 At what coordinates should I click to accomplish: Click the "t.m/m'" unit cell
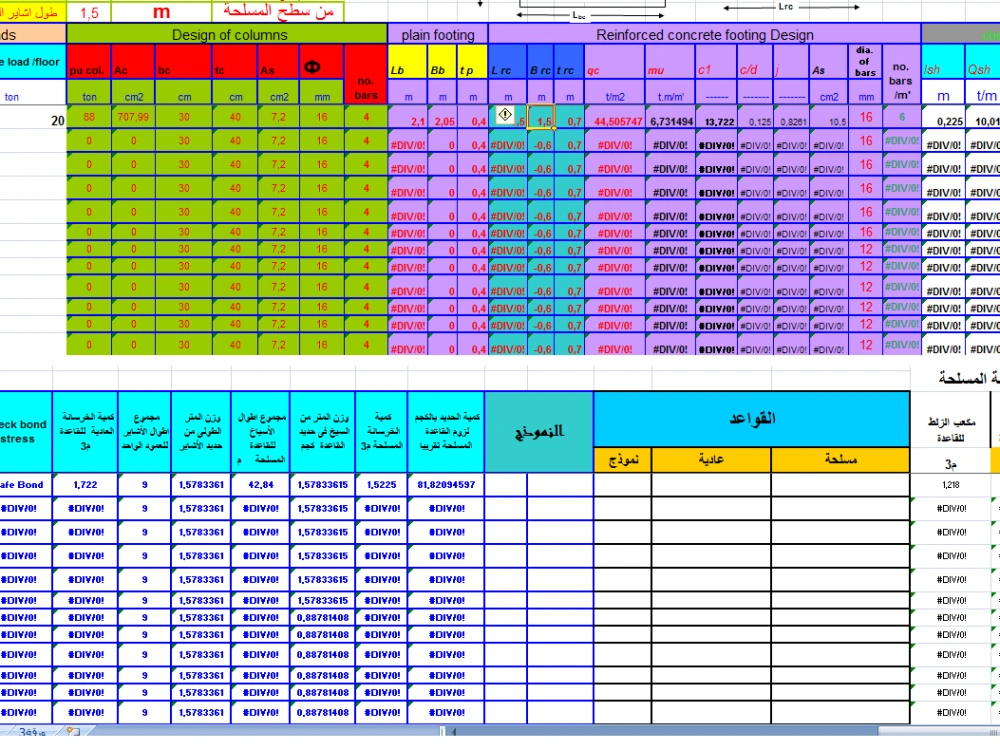tap(670, 92)
